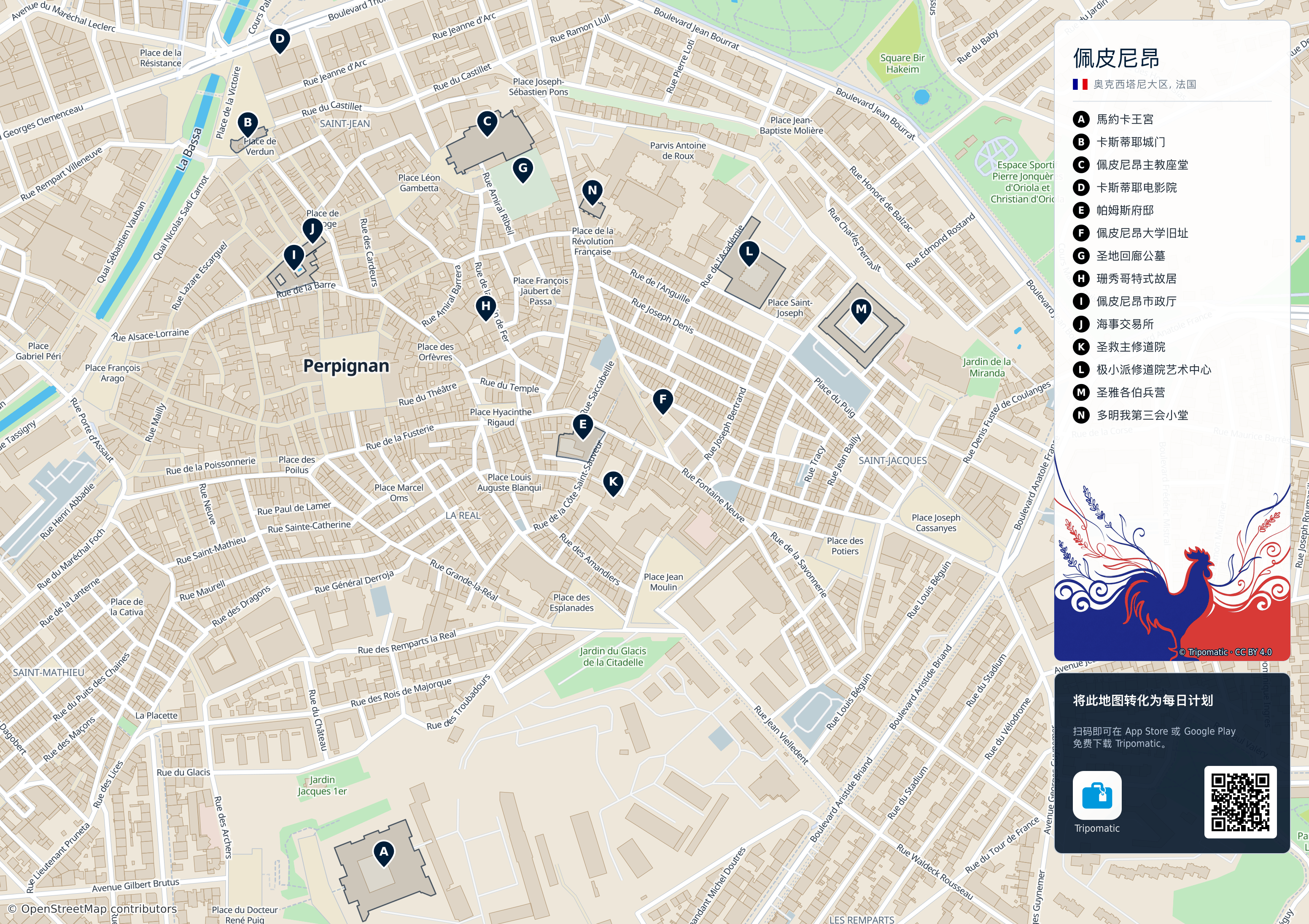The image size is (1309, 924).
Task: Click map pin C on the cathedral
Action: click(487, 123)
